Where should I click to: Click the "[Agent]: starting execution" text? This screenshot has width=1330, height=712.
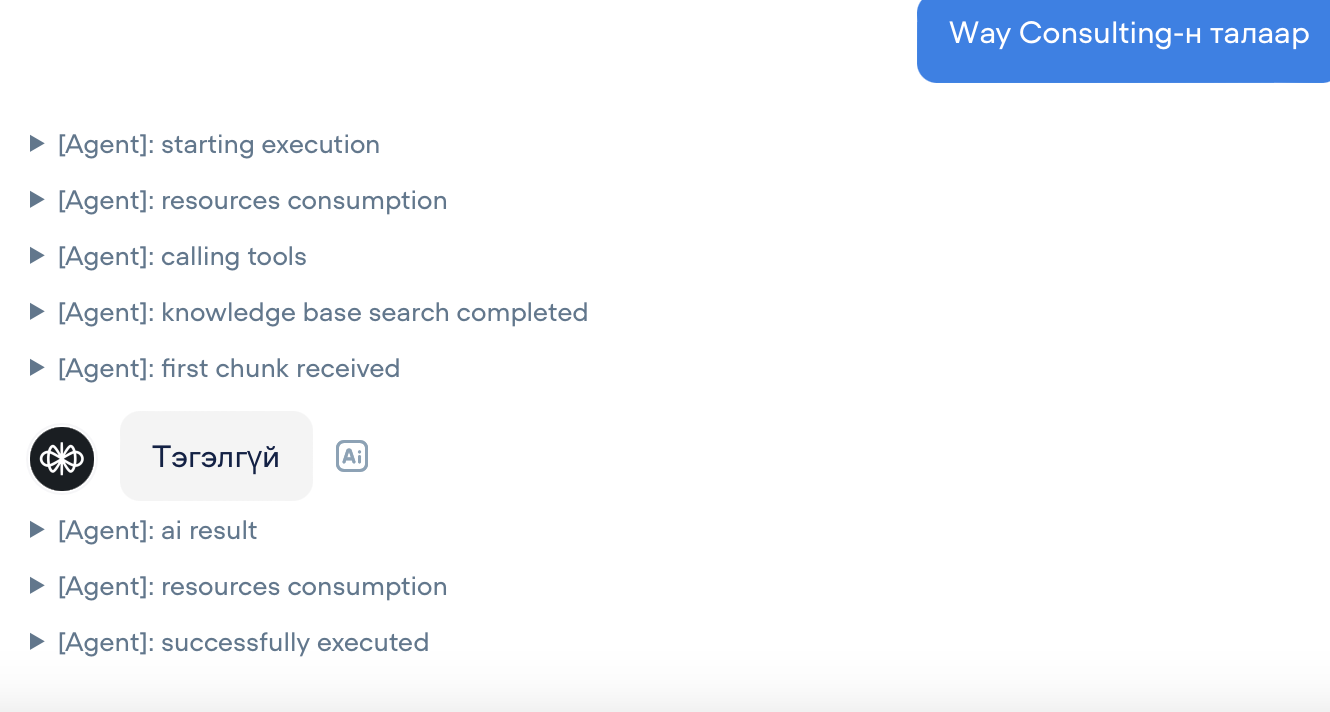pyautogui.click(x=219, y=144)
